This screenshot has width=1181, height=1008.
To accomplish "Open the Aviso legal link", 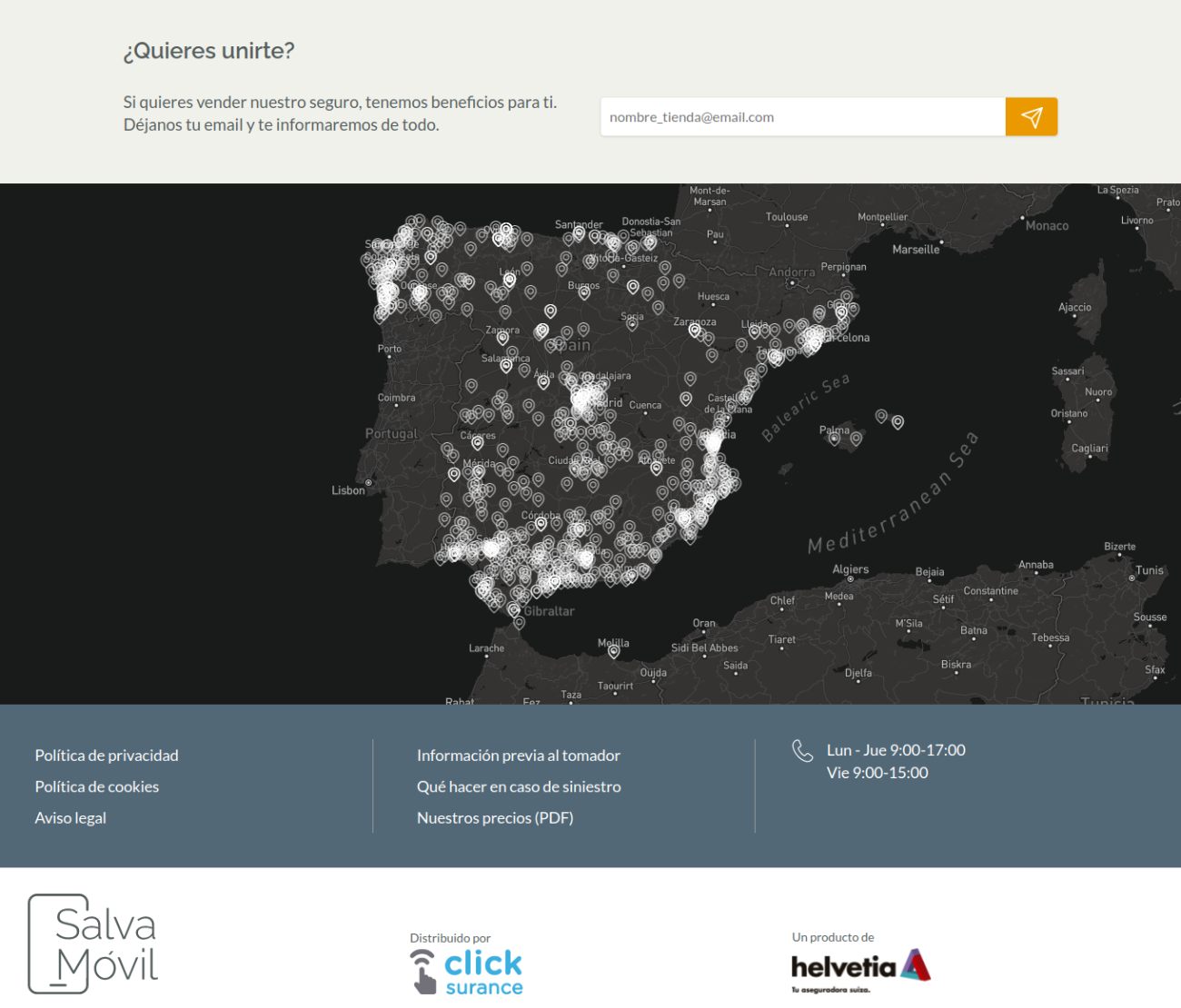I will point(70,818).
